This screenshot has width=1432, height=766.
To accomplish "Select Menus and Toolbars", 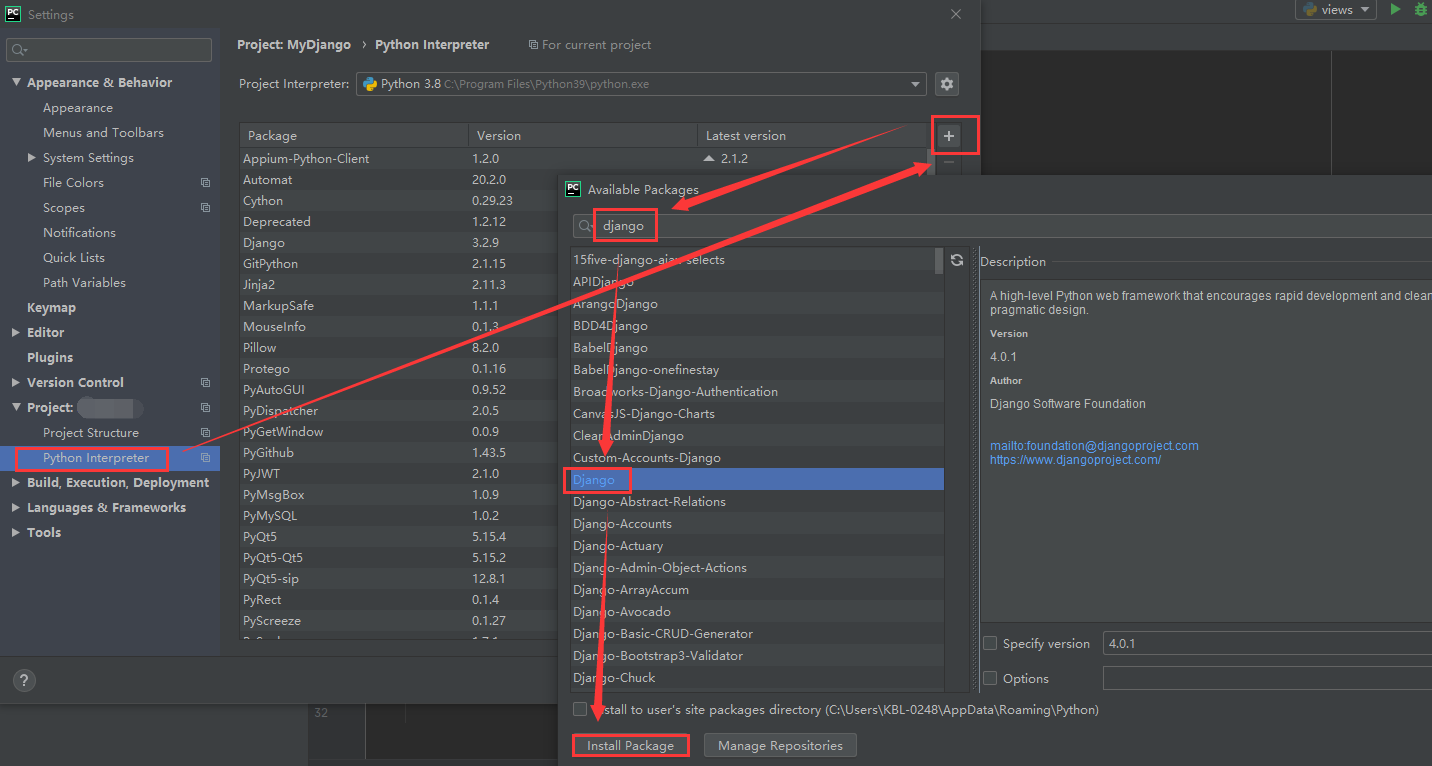I will pos(103,133).
